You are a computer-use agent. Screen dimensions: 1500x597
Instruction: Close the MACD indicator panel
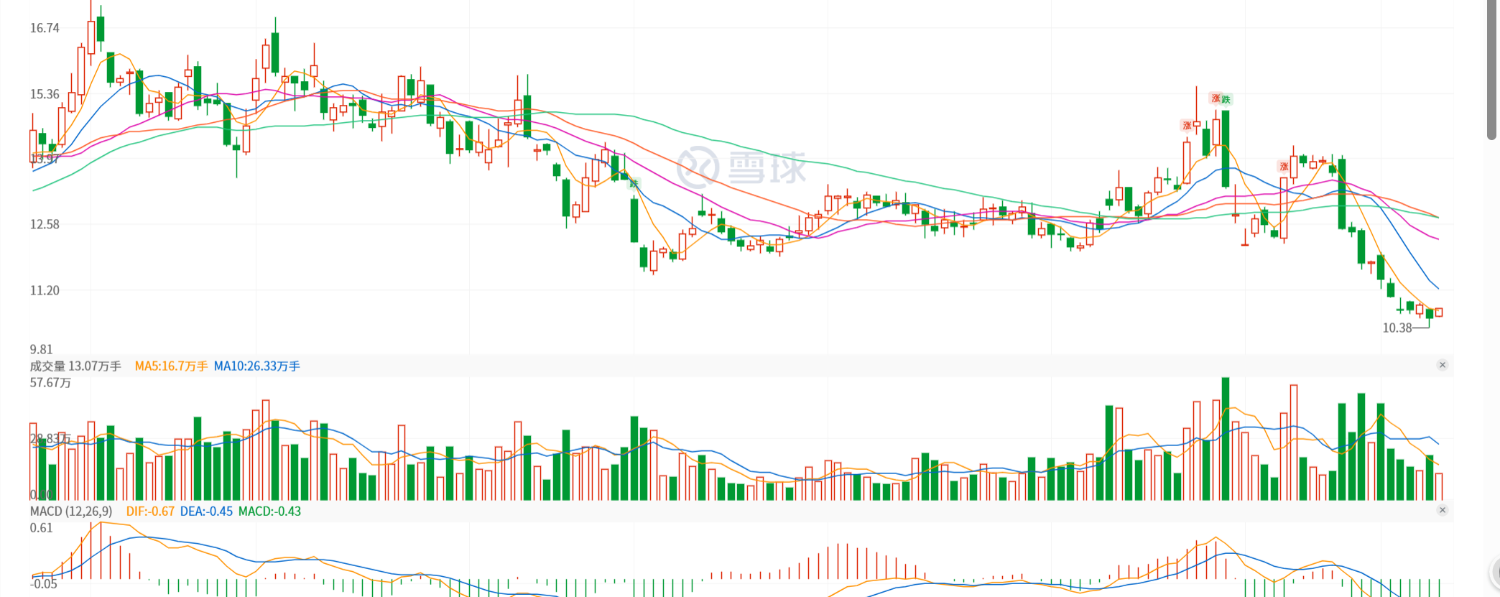[x=1442, y=510]
